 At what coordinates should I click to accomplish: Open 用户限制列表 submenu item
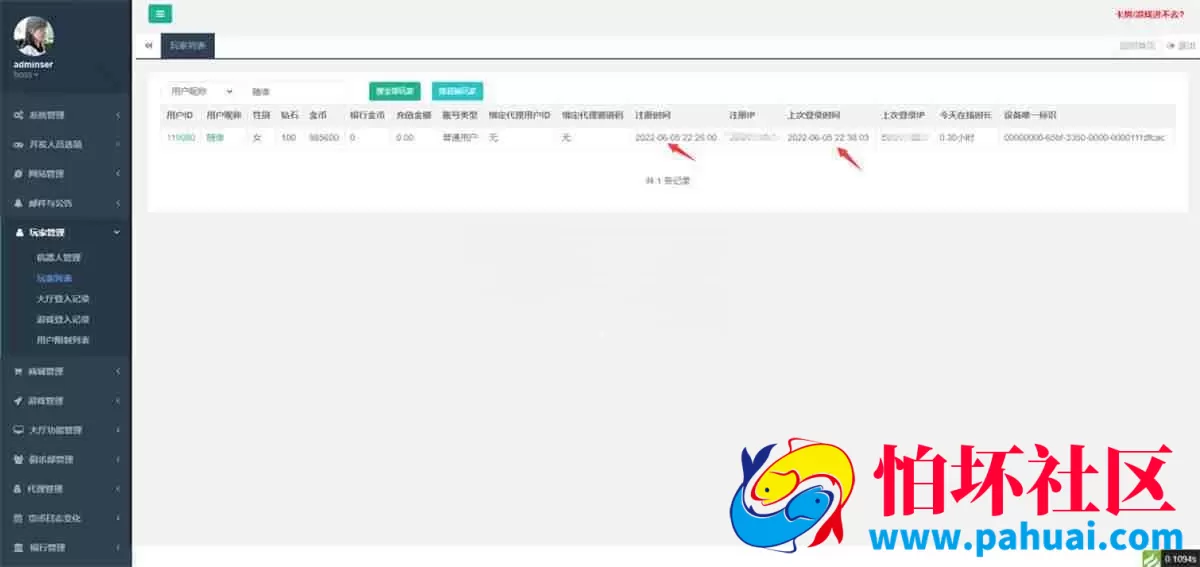pos(62,340)
